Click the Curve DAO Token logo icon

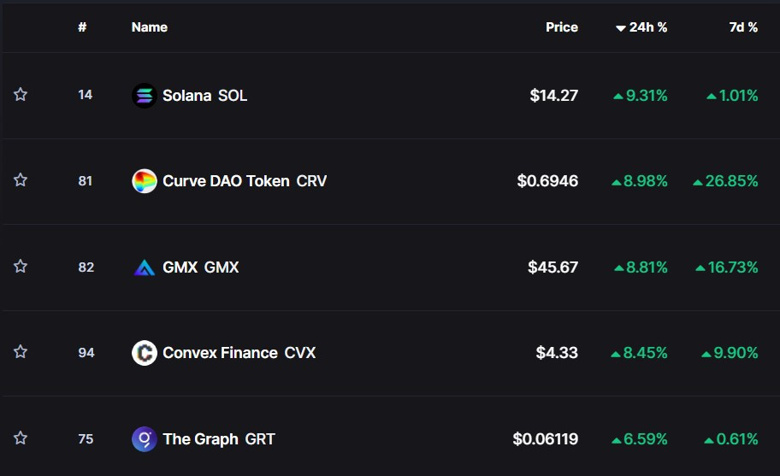pos(144,181)
